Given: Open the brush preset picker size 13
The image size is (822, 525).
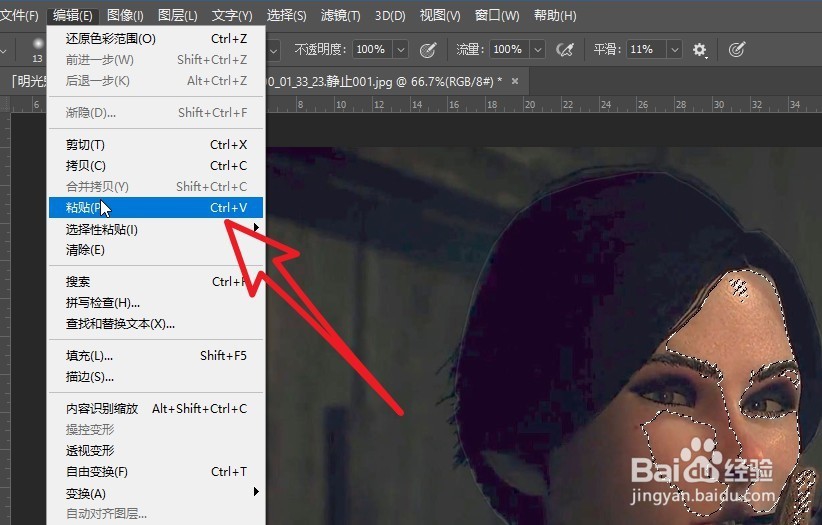Looking at the screenshot, I should [38, 50].
